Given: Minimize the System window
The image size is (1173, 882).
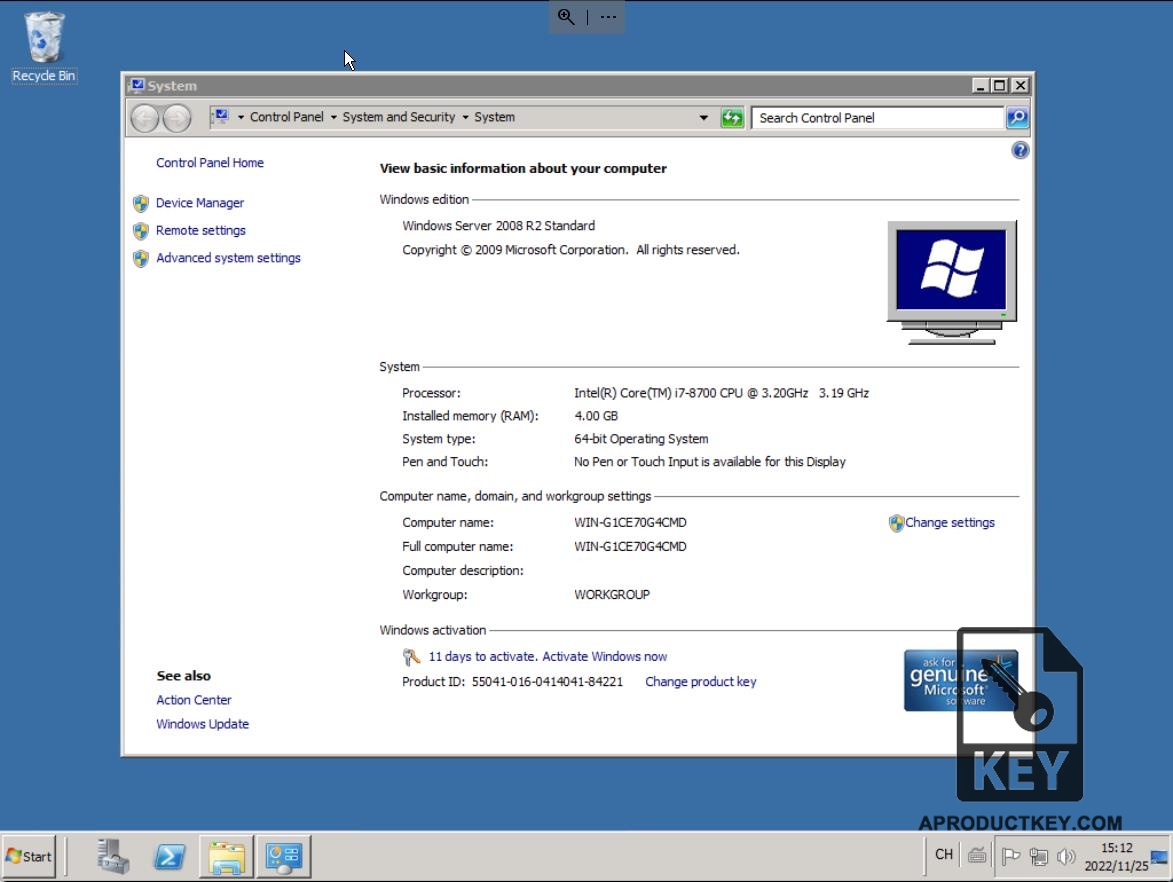Looking at the screenshot, I should [980, 85].
